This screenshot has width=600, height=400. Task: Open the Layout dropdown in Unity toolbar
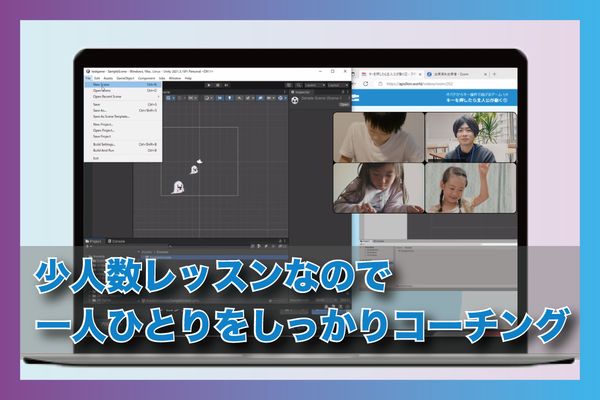338,85
